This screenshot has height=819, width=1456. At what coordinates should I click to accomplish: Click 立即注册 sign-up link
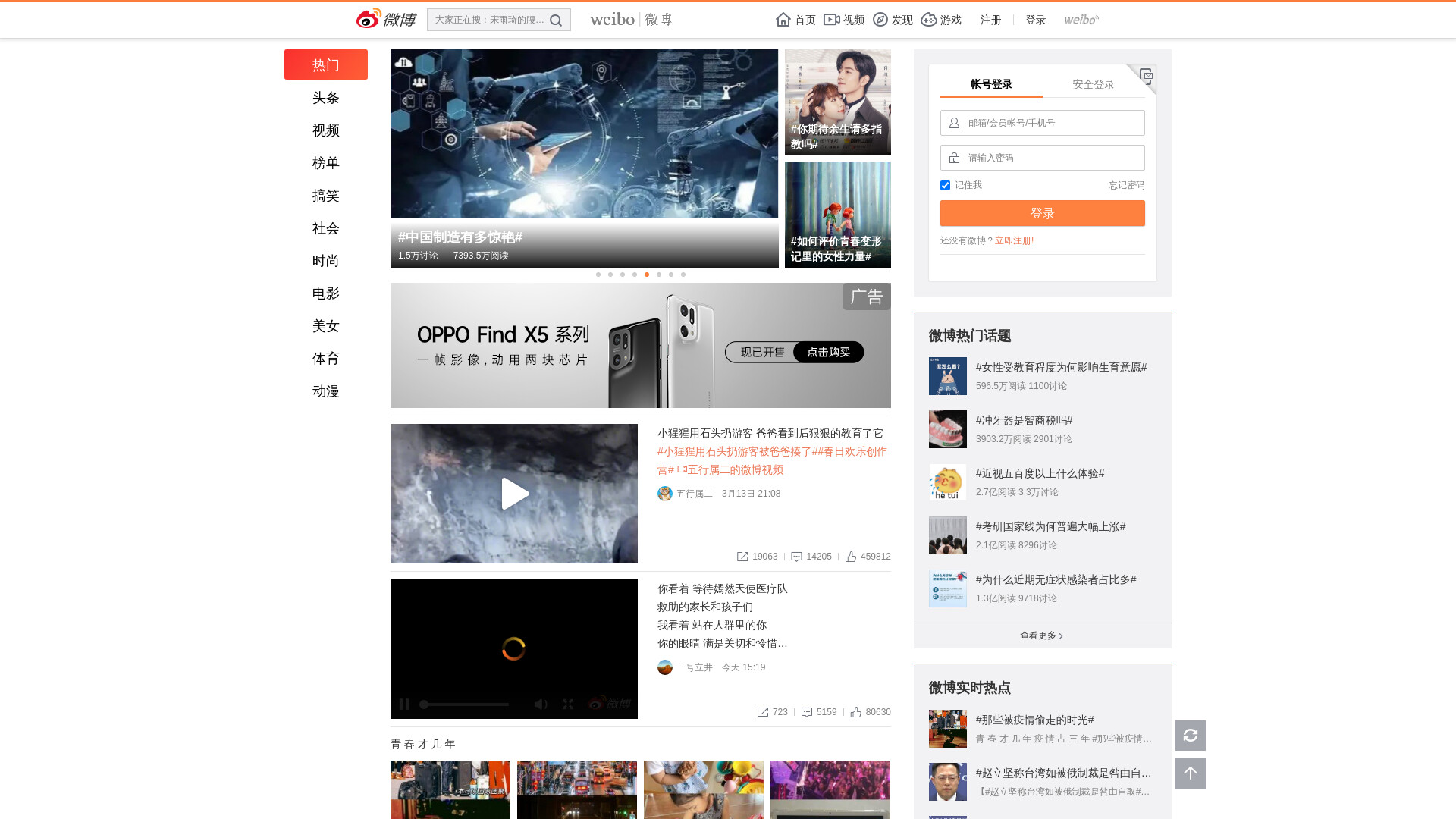(1014, 240)
